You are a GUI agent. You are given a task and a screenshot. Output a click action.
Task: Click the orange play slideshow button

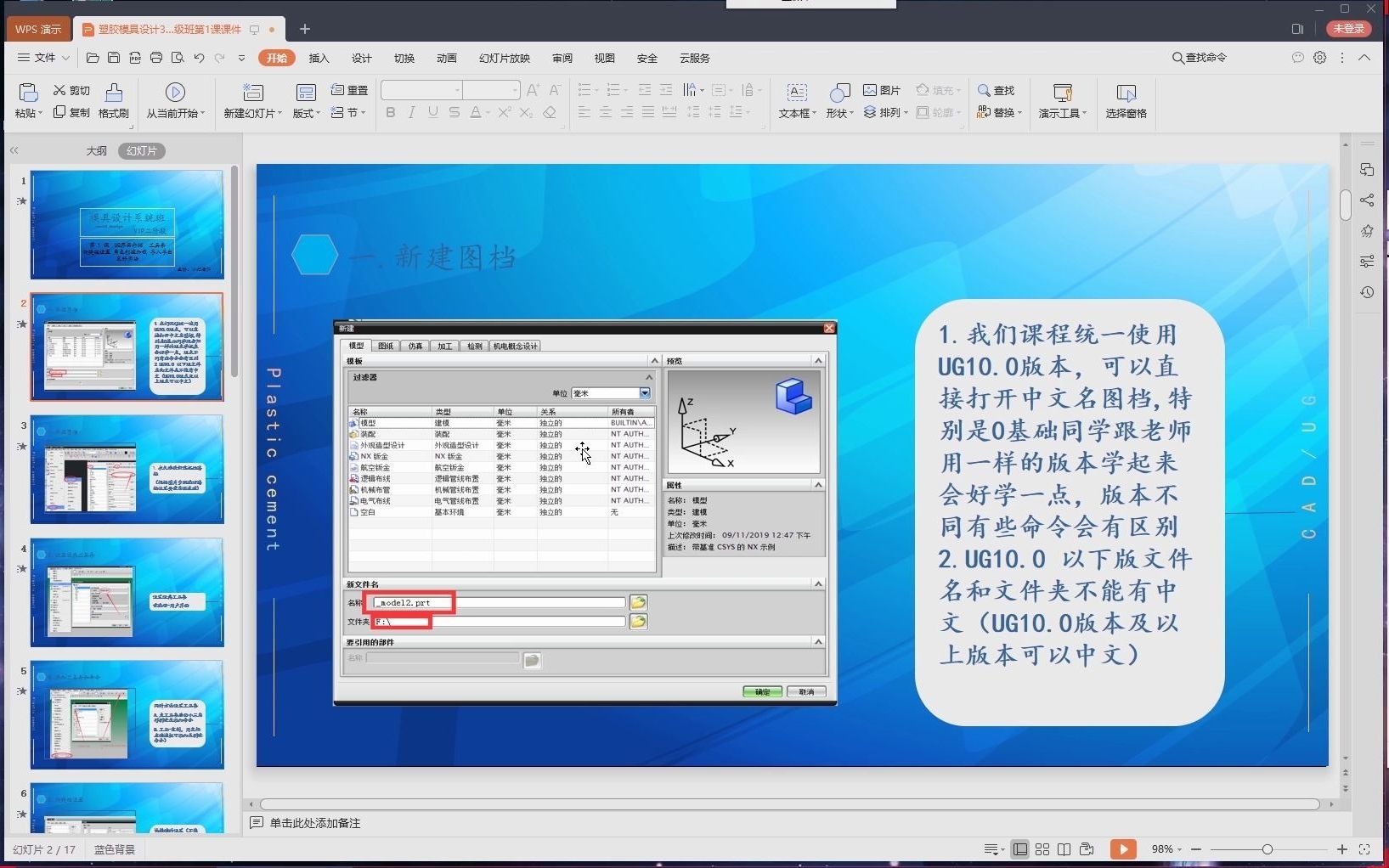point(1123,849)
